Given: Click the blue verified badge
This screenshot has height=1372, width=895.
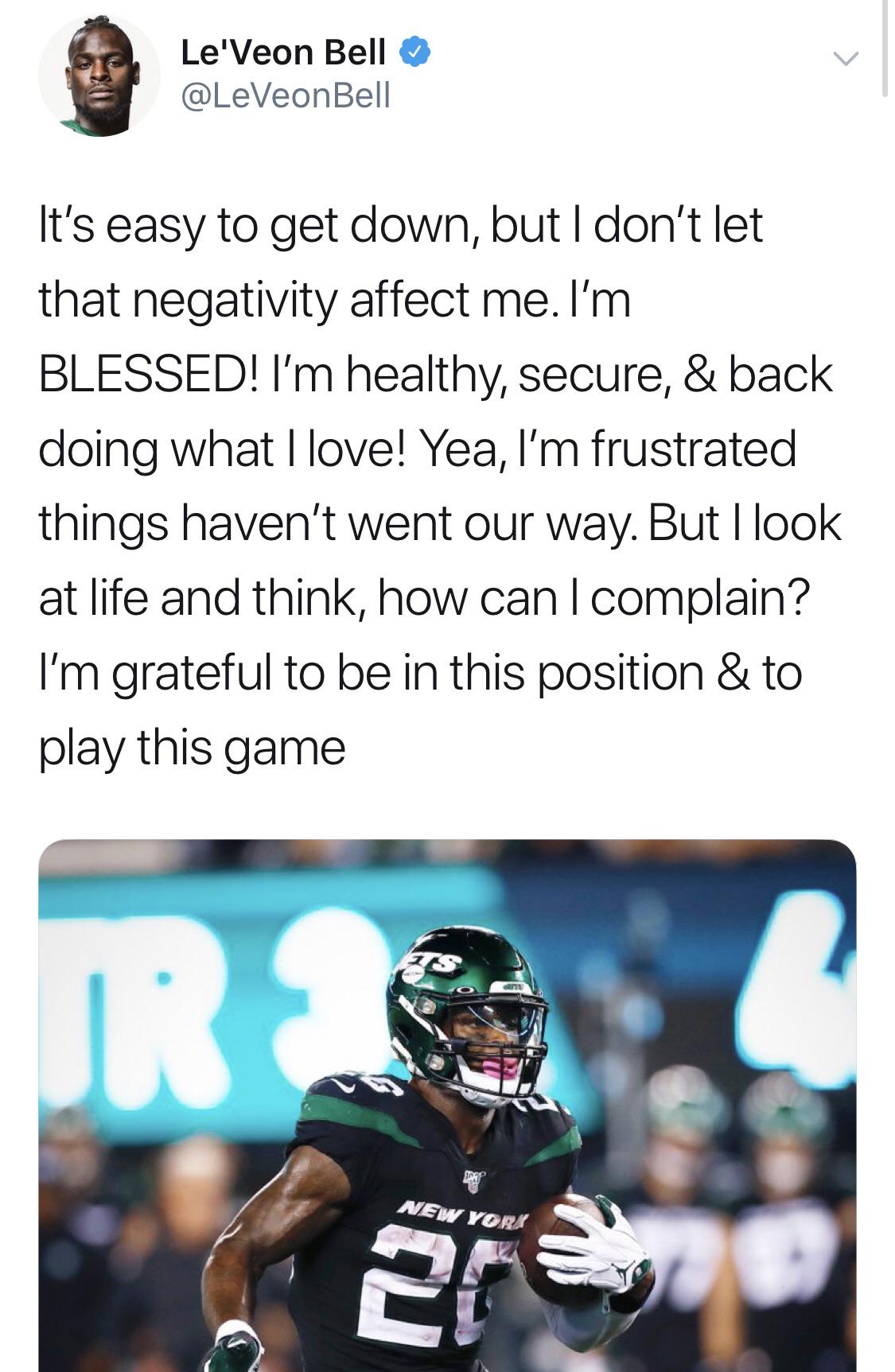Looking at the screenshot, I should [416, 52].
